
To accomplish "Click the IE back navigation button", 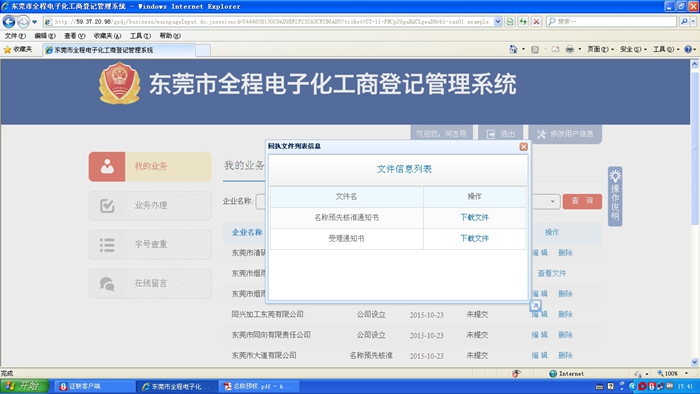I will (x=8, y=21).
